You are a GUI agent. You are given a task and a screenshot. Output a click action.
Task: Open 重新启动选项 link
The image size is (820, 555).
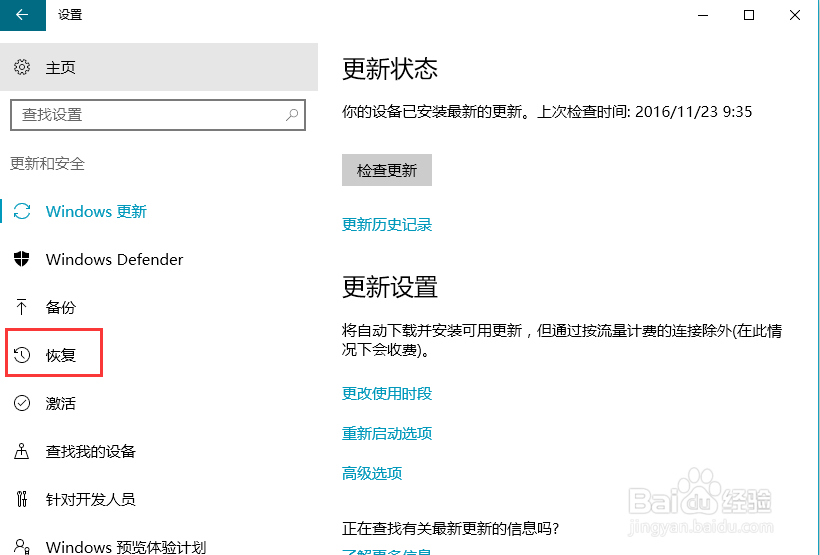(387, 433)
